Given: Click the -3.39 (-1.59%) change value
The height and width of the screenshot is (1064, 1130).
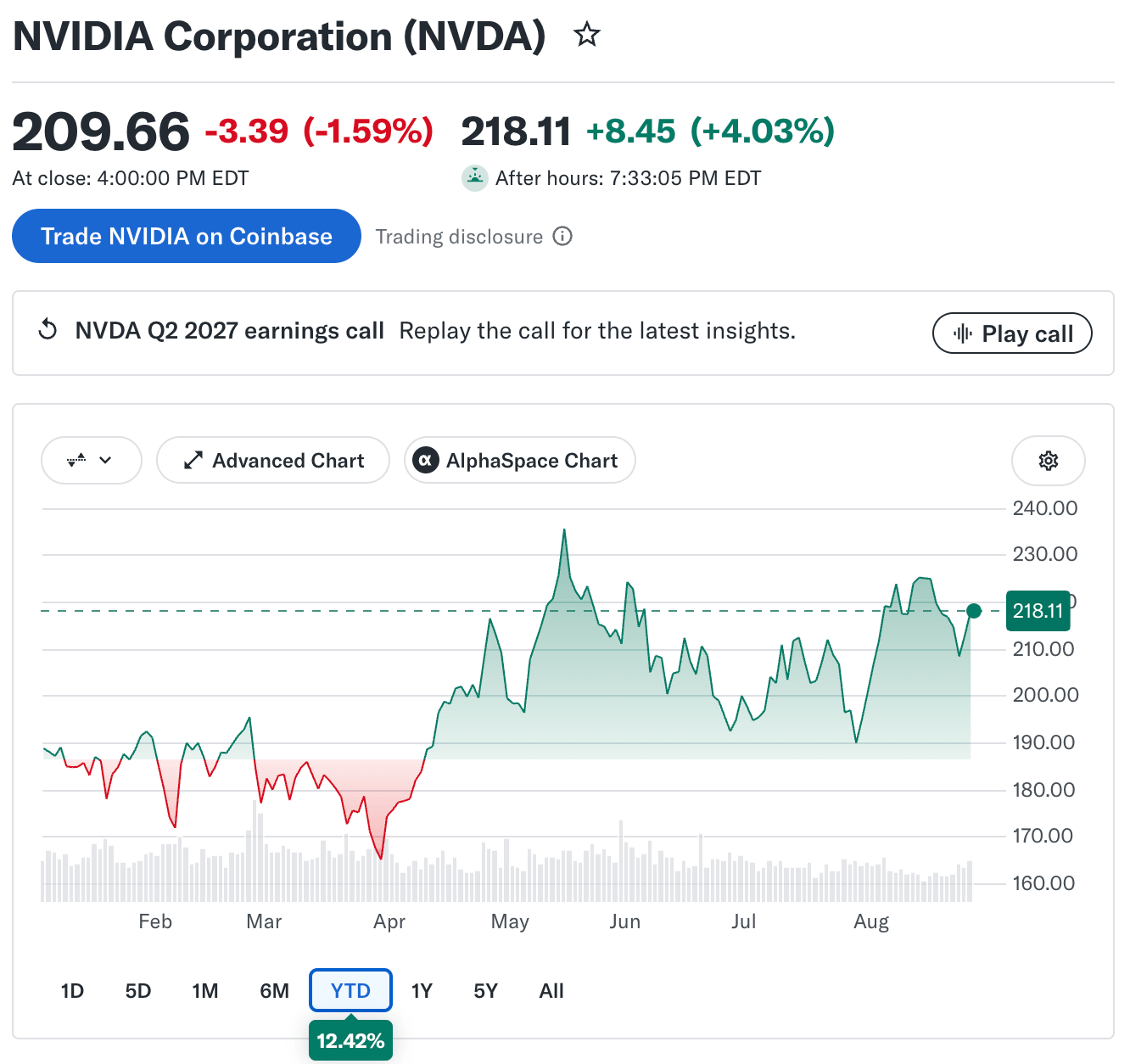Looking at the screenshot, I should 319,132.
